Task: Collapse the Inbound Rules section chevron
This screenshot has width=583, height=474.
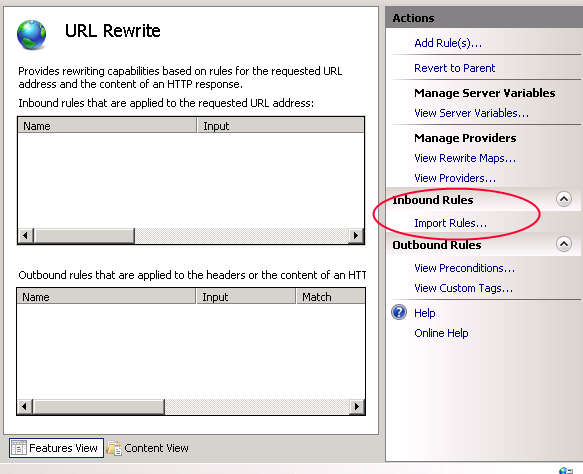Action: coord(564,199)
